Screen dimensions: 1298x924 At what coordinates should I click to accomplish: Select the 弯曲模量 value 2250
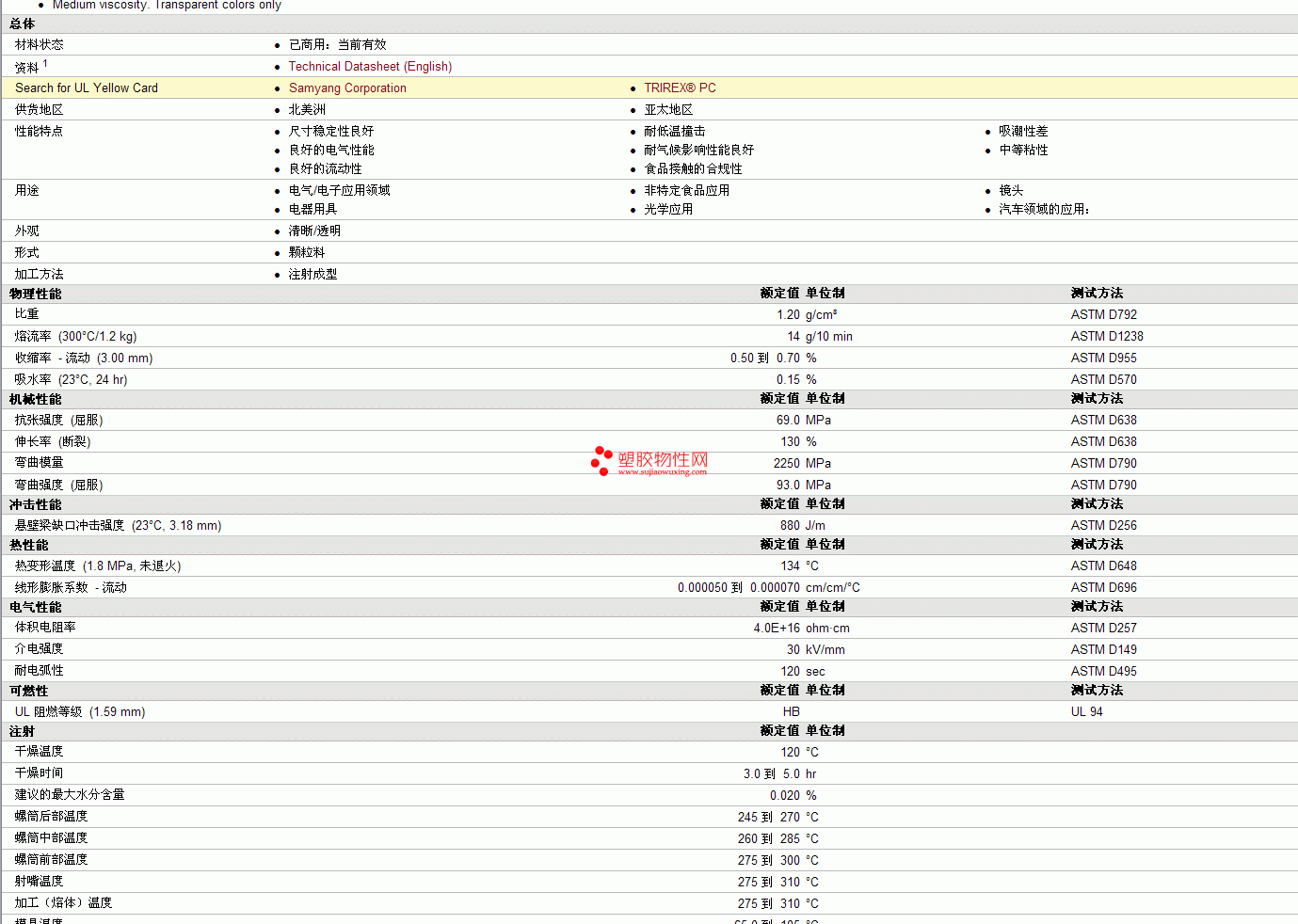(x=787, y=464)
